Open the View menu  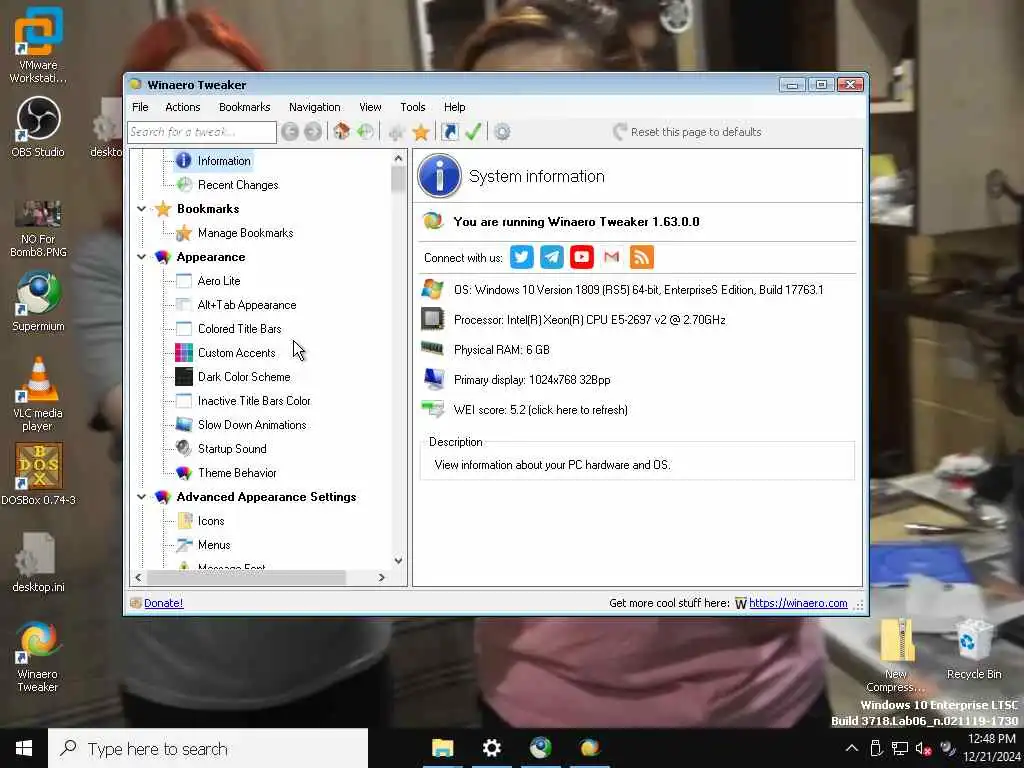coord(370,107)
